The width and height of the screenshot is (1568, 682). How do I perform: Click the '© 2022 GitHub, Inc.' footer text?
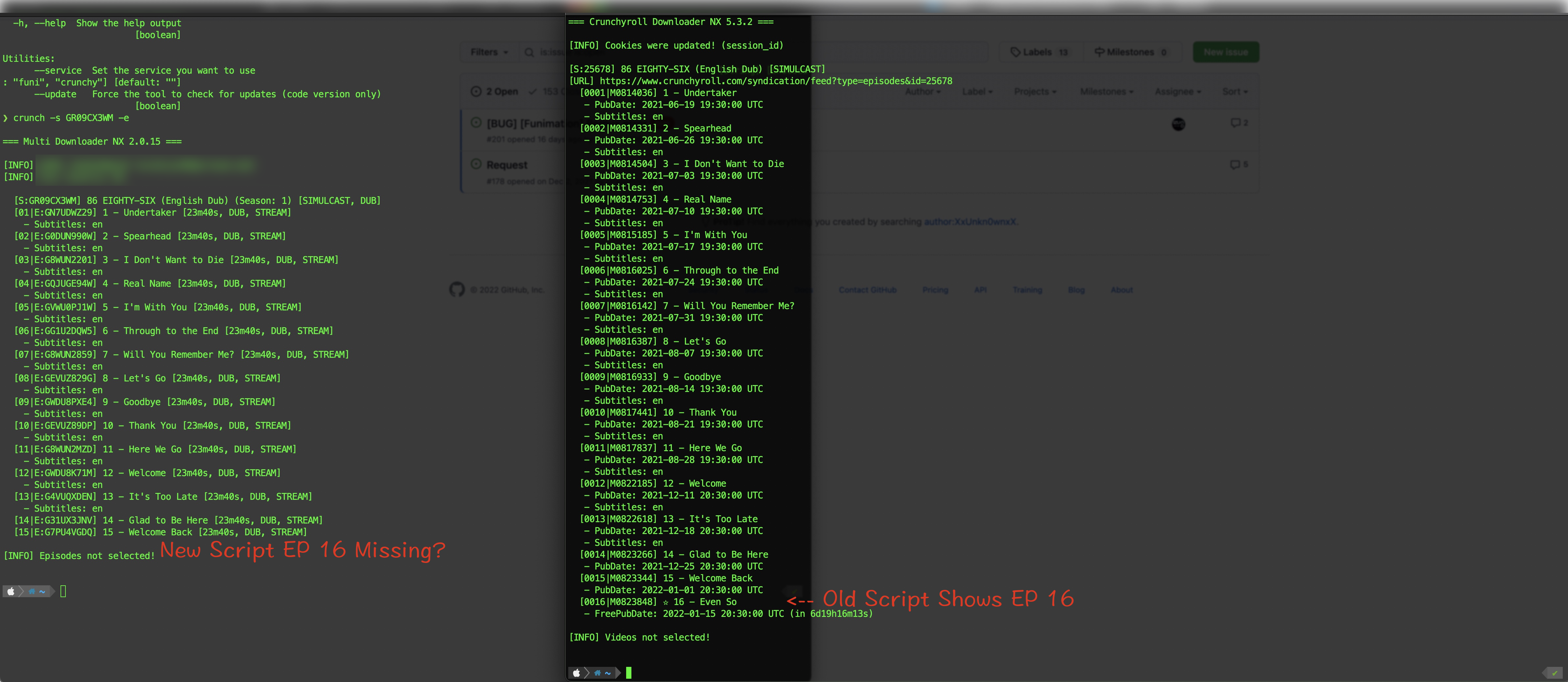pyautogui.click(x=507, y=290)
